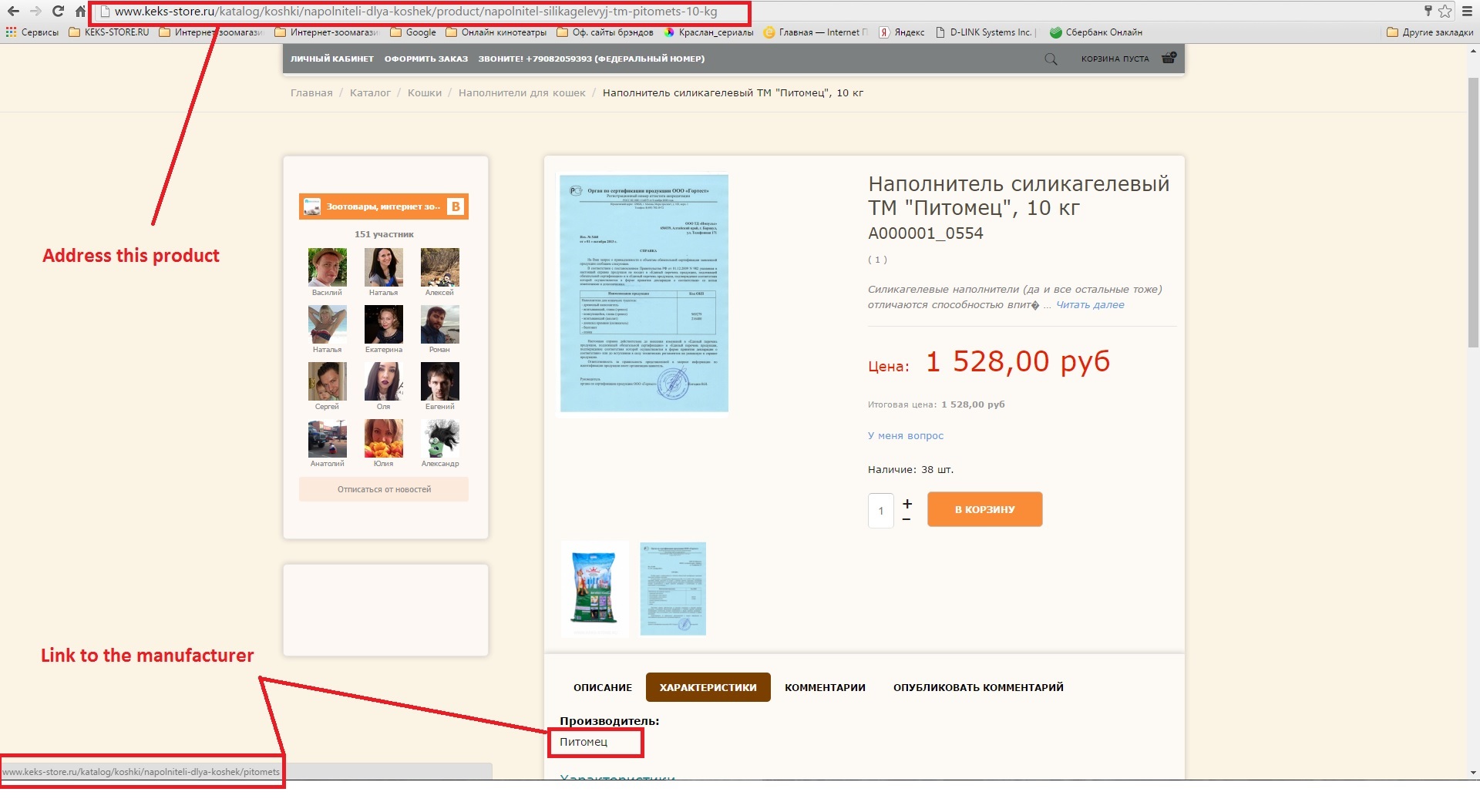Open Евгений's profile photo
This screenshot has height=812, width=1480.
[439, 381]
